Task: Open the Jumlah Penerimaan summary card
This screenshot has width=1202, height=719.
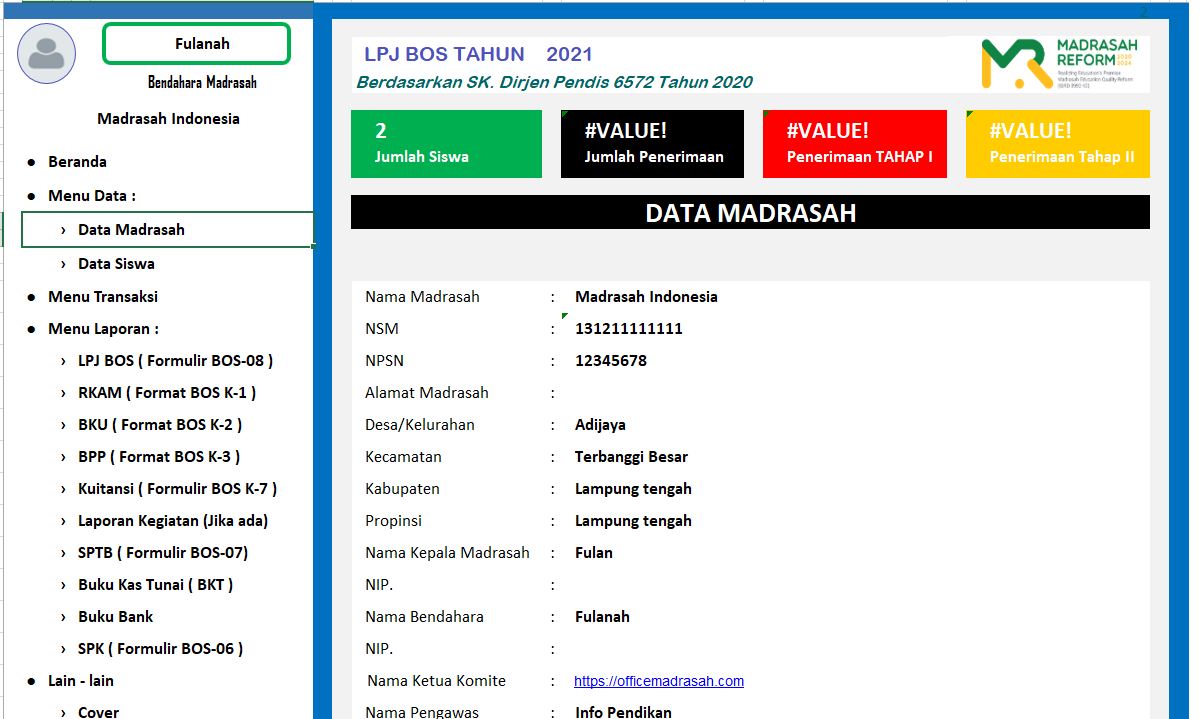Action: coord(652,143)
